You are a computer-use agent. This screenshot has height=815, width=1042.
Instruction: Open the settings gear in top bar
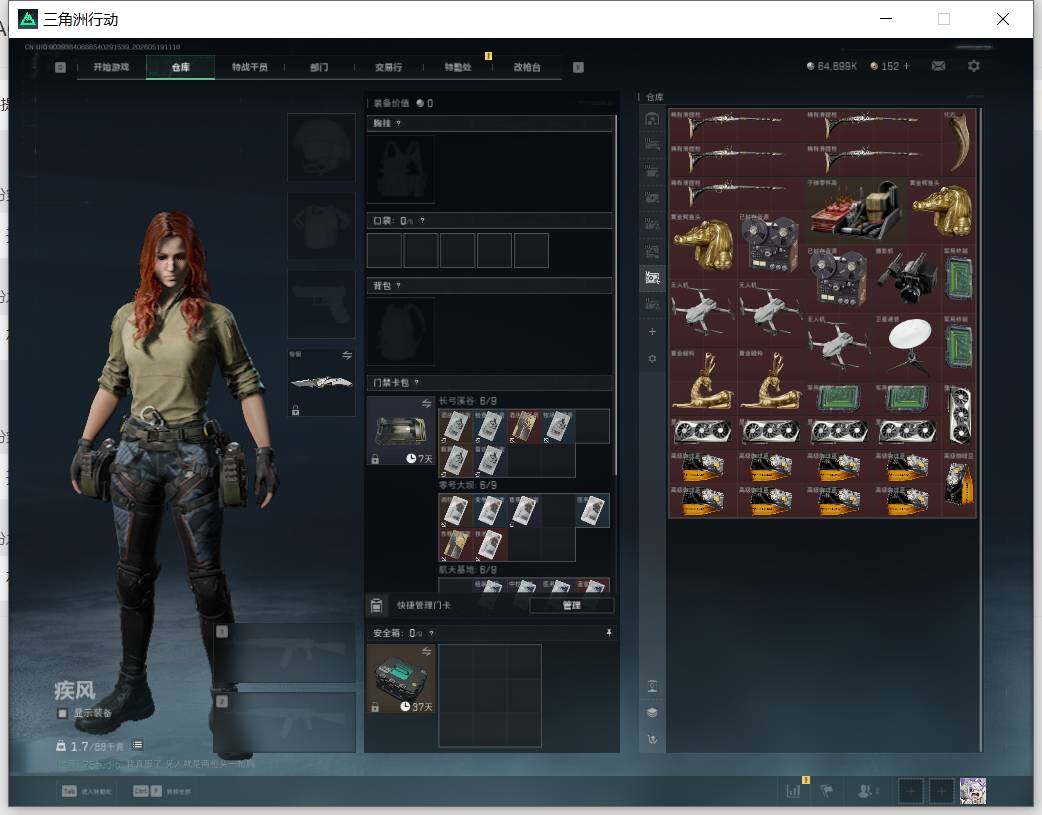(x=974, y=66)
